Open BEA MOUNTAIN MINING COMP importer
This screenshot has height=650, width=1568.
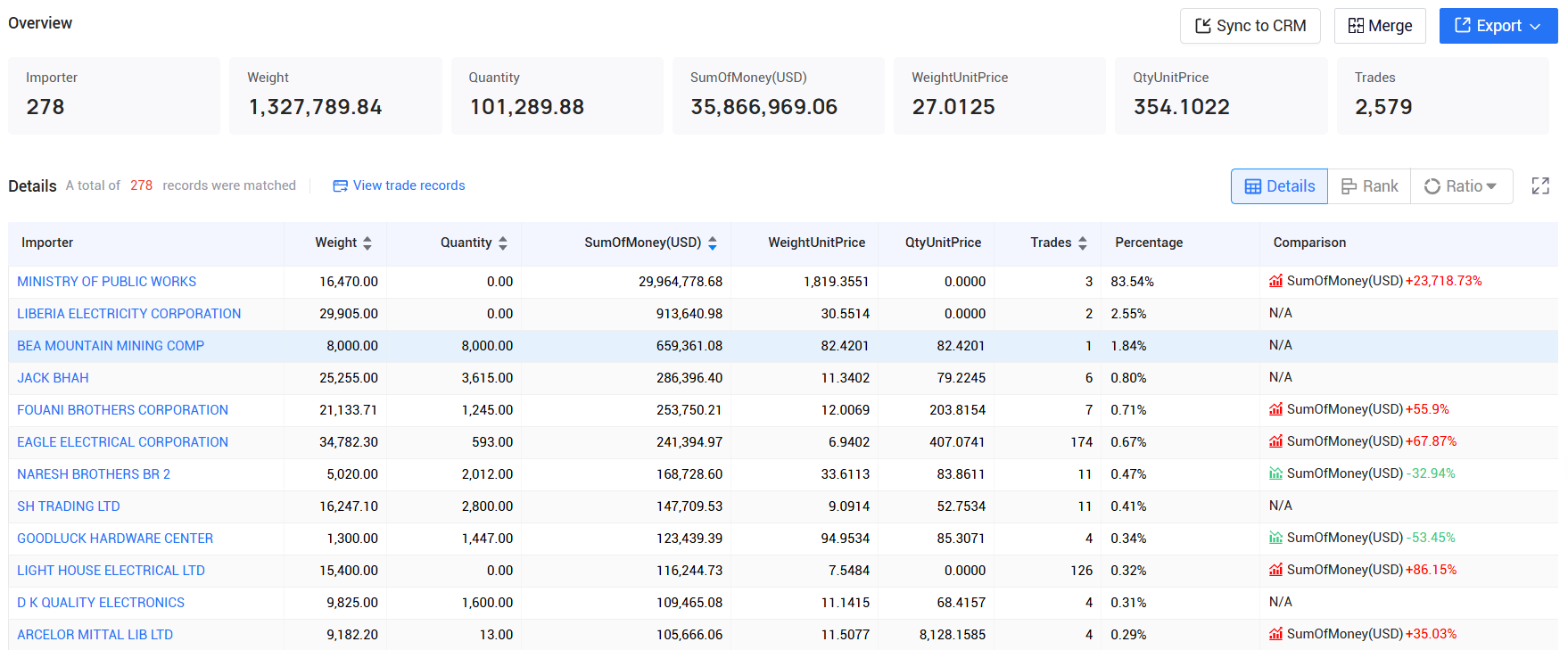111,346
